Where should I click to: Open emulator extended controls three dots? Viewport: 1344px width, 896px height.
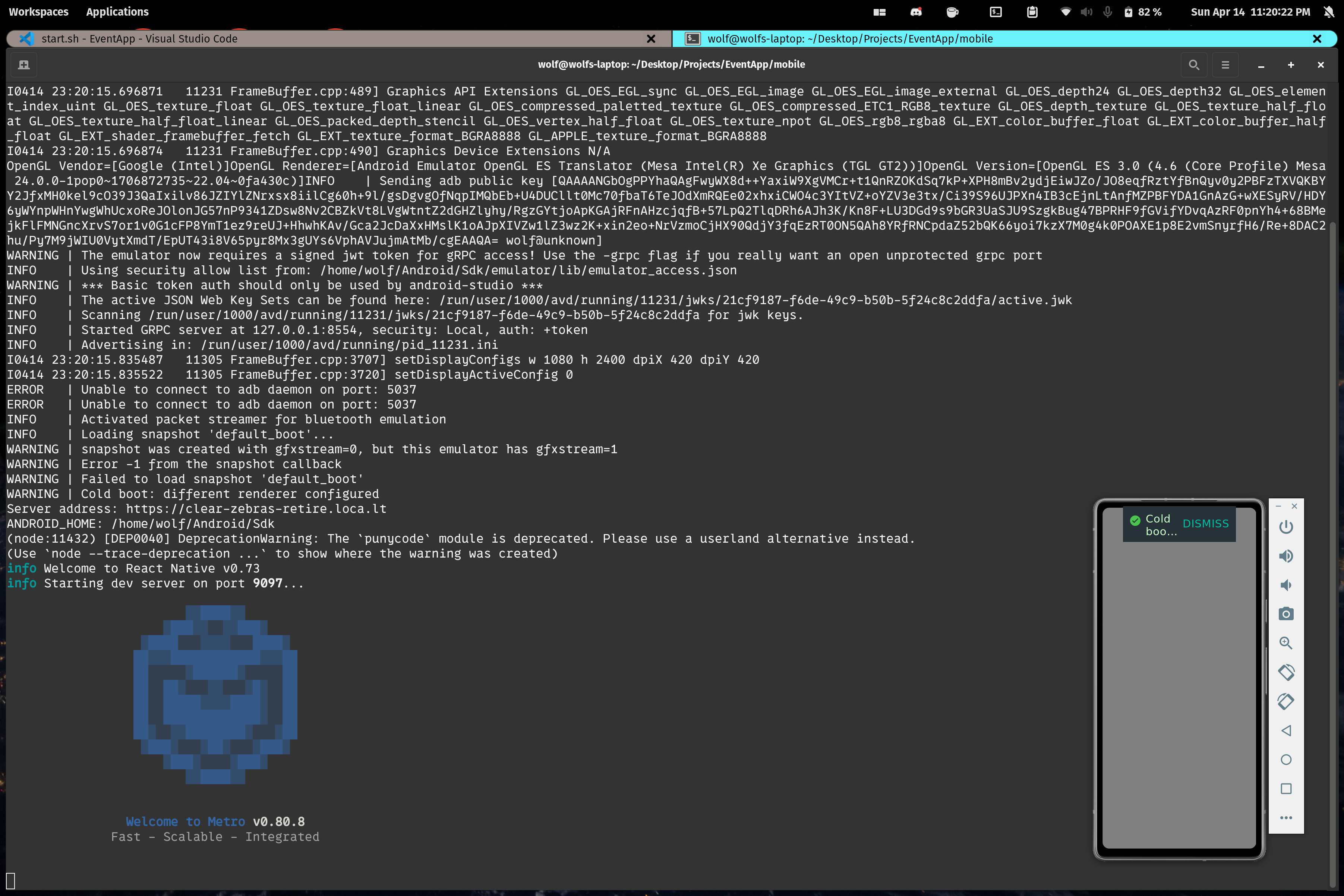[1286, 818]
